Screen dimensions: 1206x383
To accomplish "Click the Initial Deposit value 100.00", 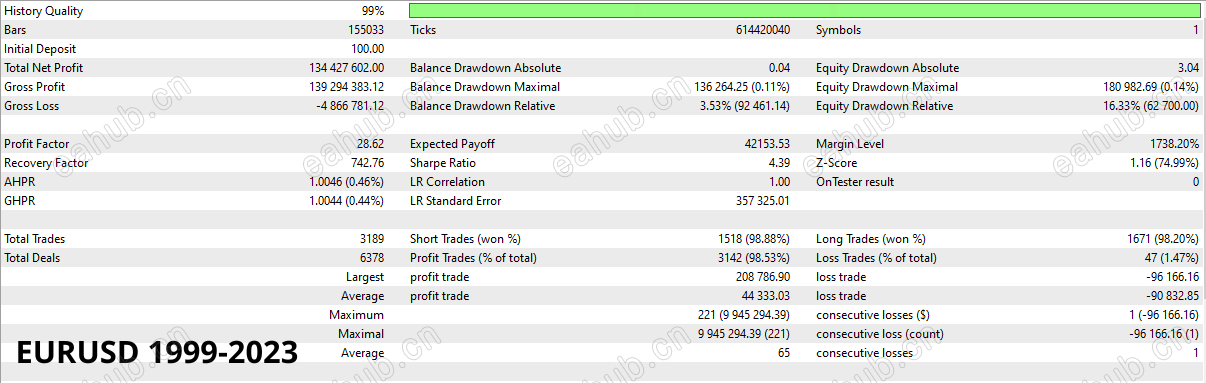I will click(368, 49).
